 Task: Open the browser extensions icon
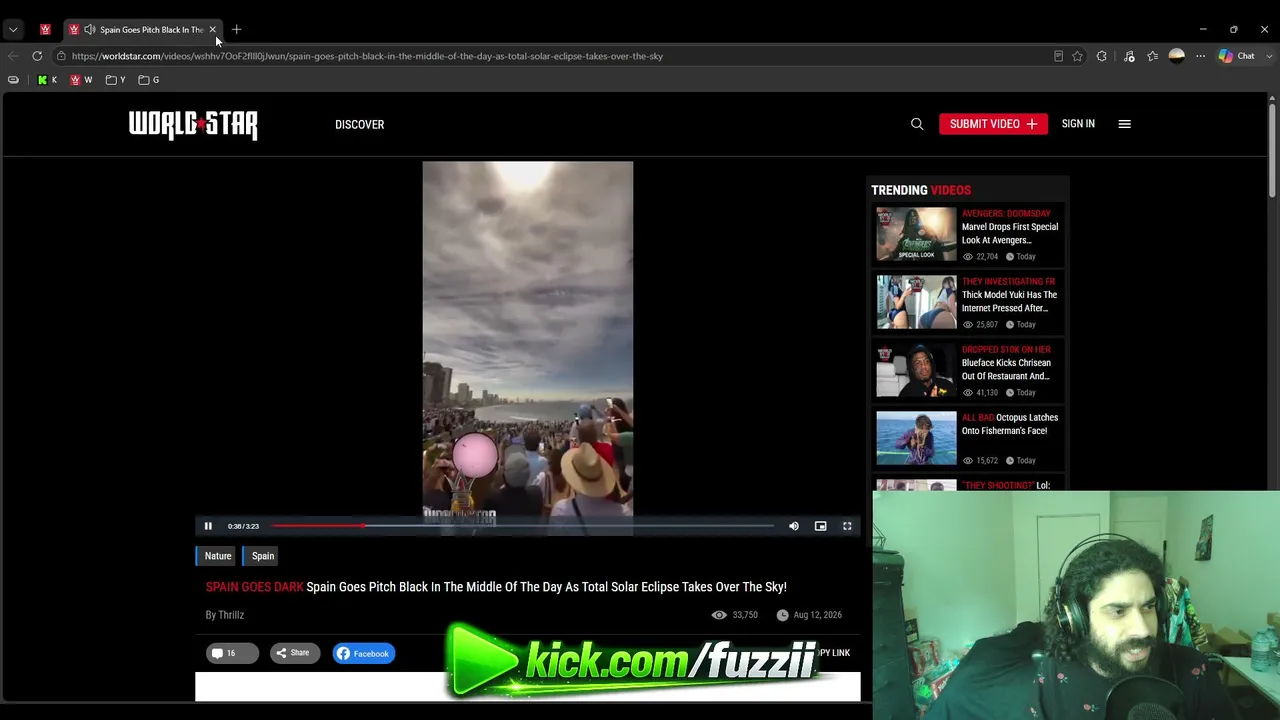[1102, 56]
